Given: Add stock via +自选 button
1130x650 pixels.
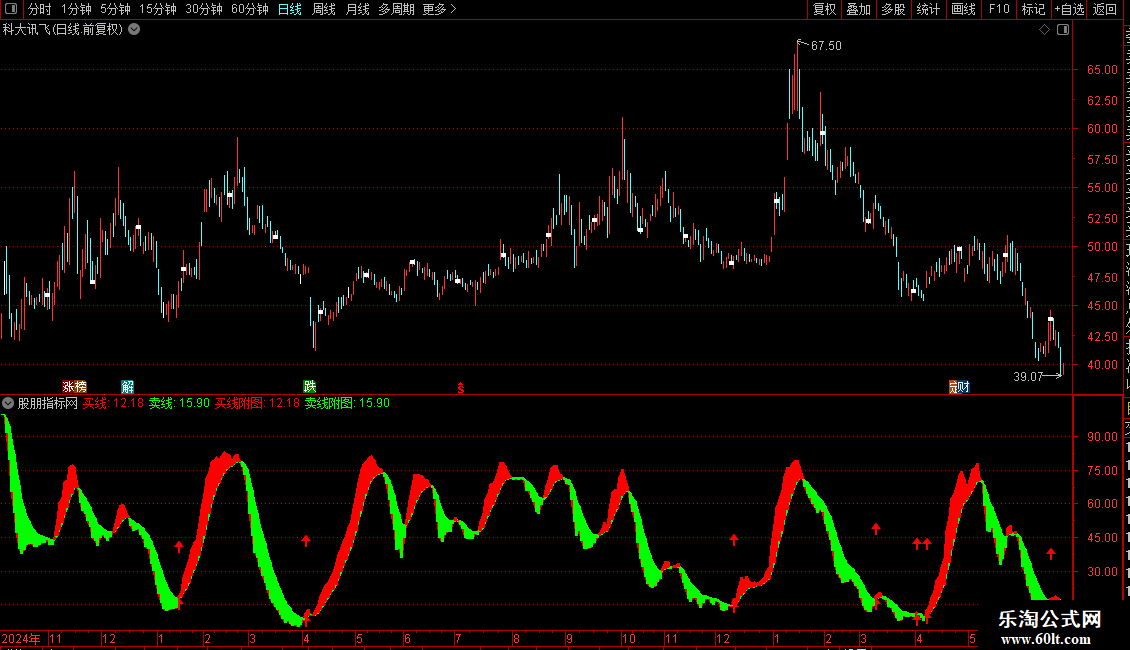Looking at the screenshot, I should coord(1069,9).
